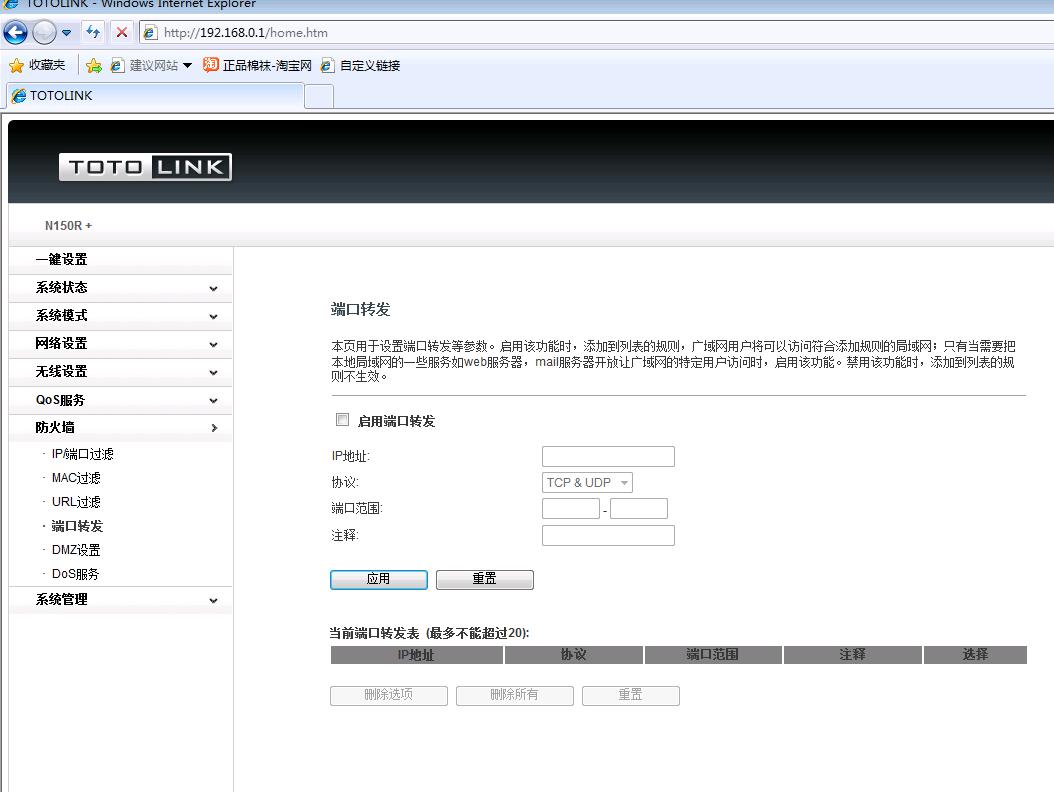The height and width of the screenshot is (792, 1054).
Task: Switch to the TOTOLINK browser tab
Action: (x=155, y=96)
